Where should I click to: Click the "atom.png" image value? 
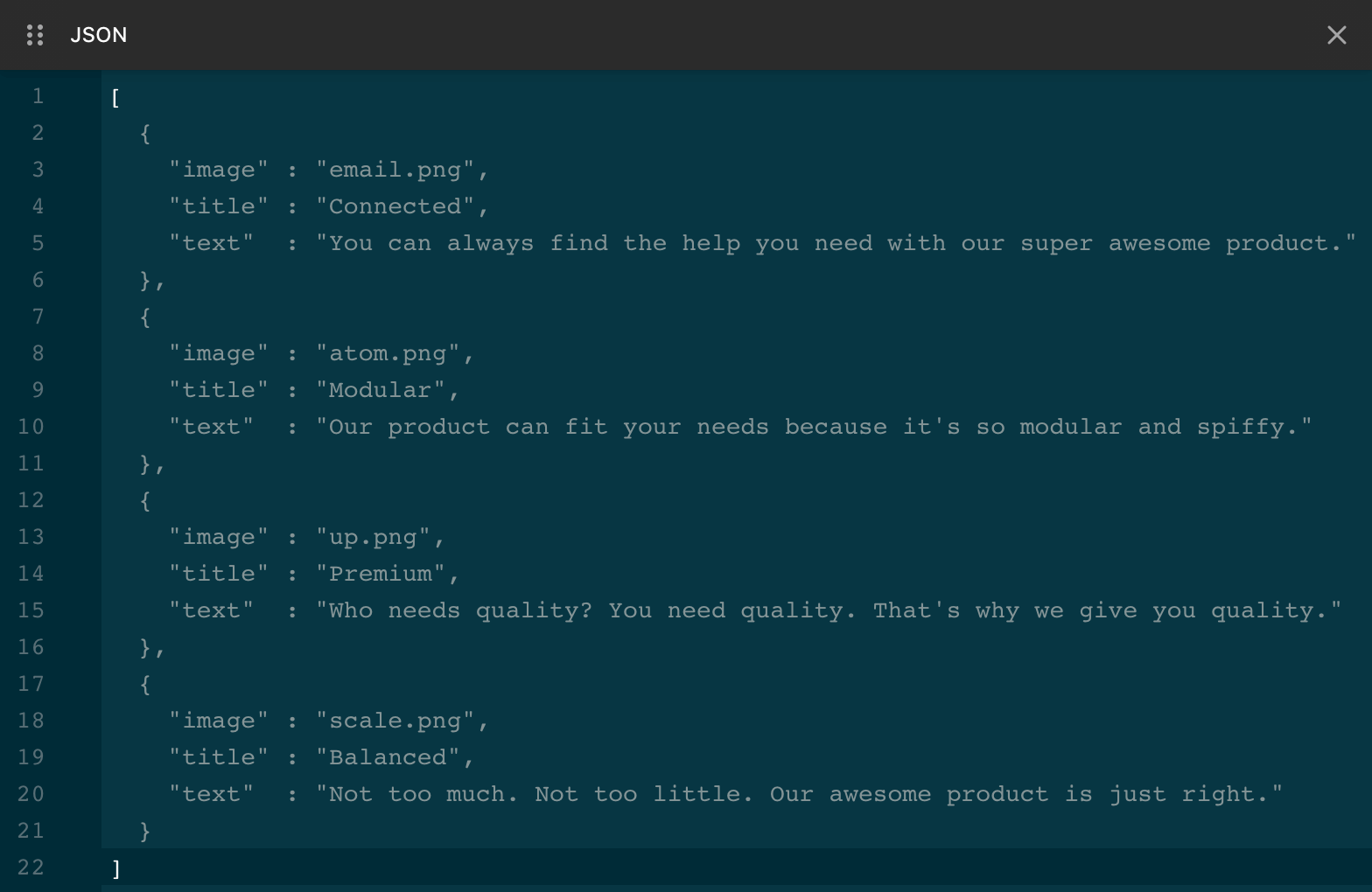pos(388,353)
